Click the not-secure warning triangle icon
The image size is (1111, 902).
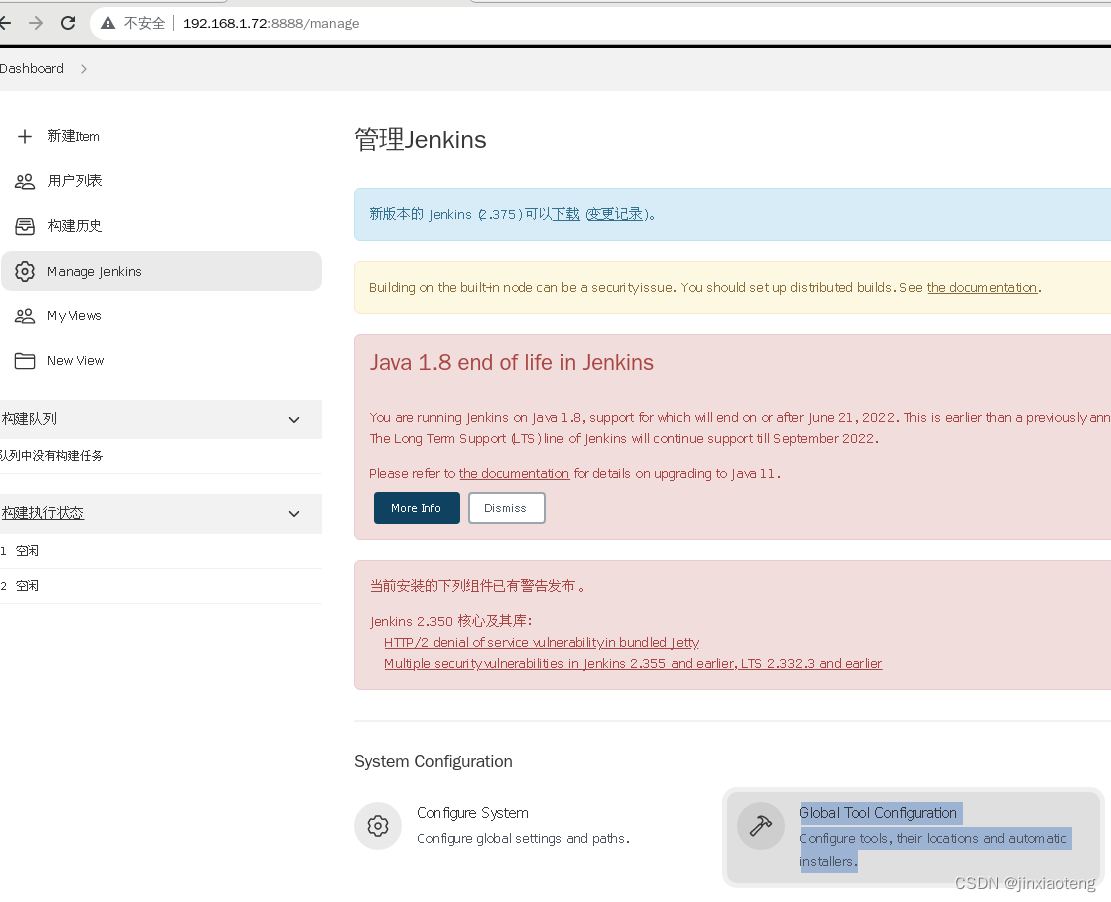(108, 23)
